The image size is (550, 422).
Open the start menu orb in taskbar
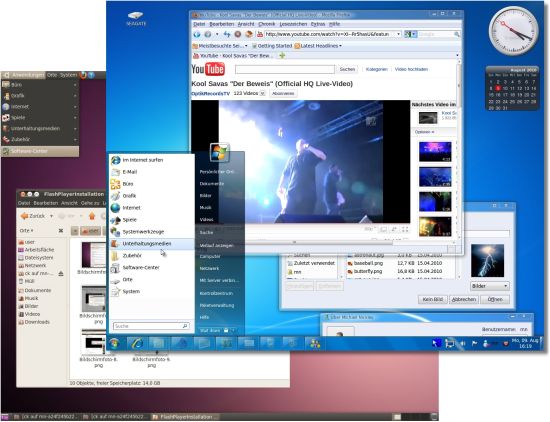click(x=114, y=343)
